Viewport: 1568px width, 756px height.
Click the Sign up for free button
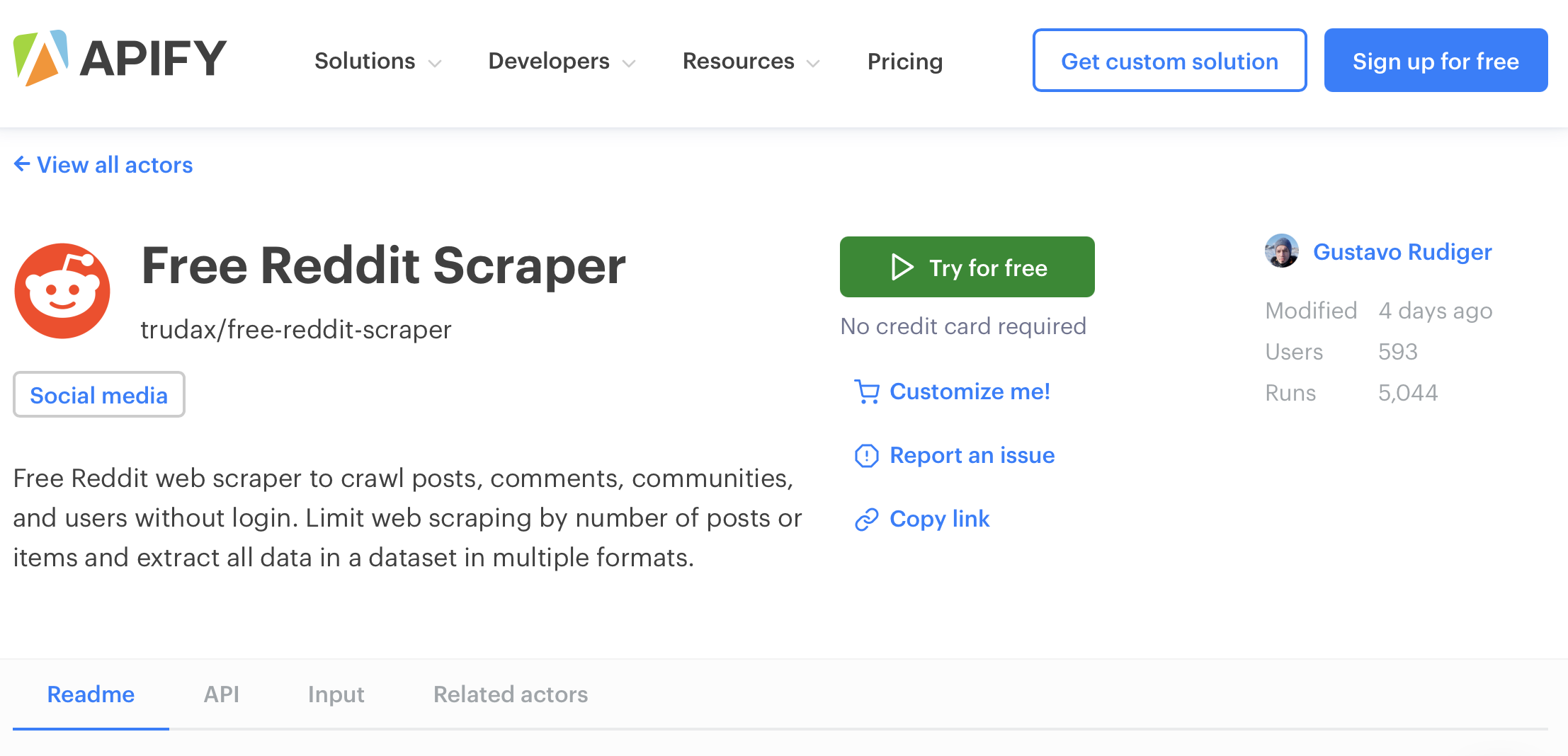pyautogui.click(x=1436, y=60)
